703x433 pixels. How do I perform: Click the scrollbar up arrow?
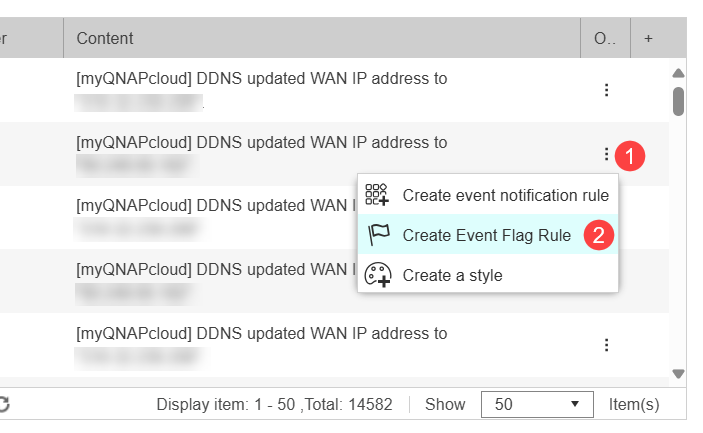678,73
